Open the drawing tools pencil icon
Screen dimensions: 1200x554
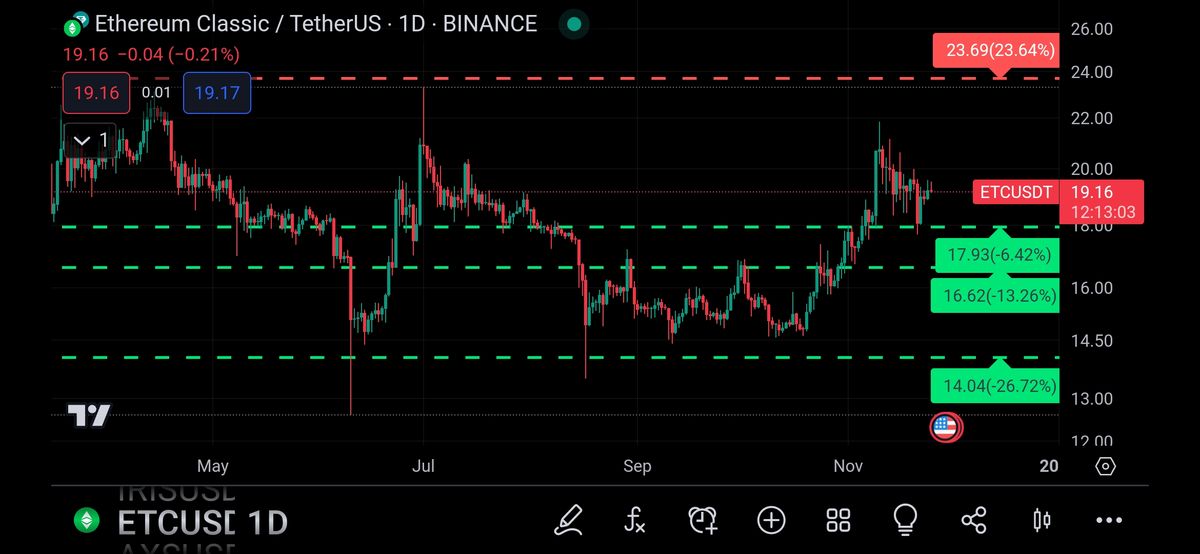pos(568,519)
